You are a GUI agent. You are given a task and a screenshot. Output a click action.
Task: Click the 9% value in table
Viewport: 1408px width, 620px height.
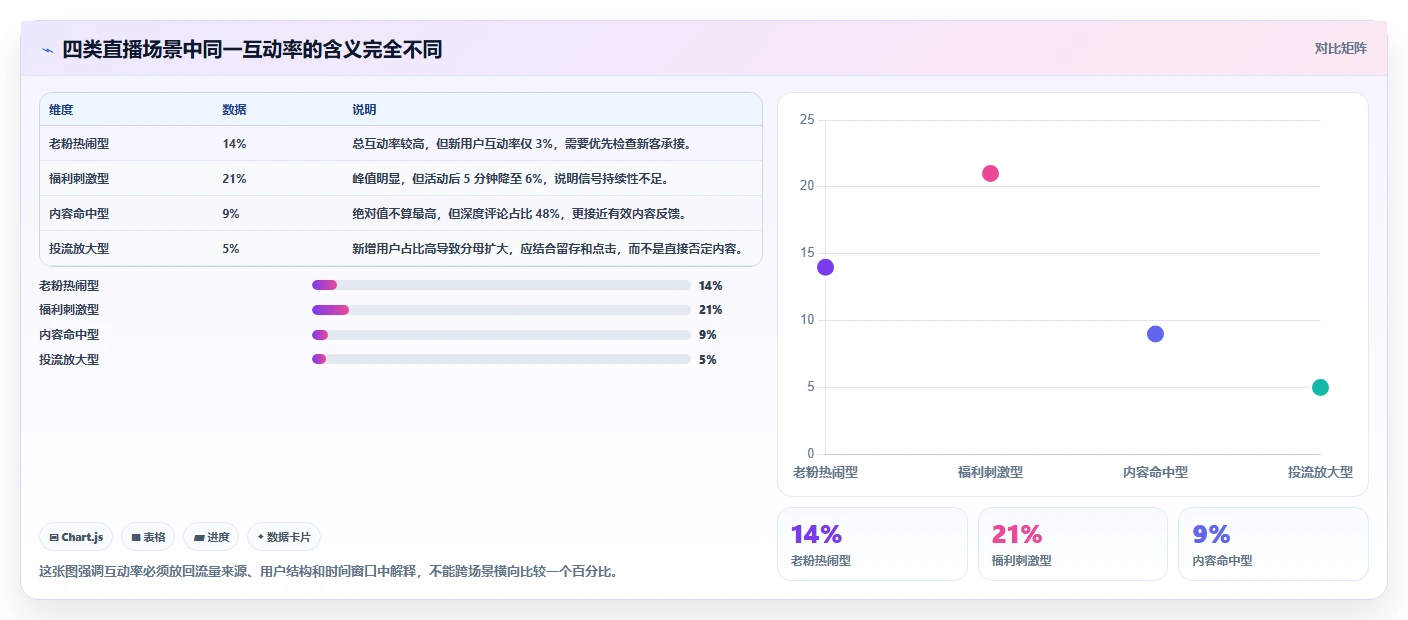click(x=231, y=214)
